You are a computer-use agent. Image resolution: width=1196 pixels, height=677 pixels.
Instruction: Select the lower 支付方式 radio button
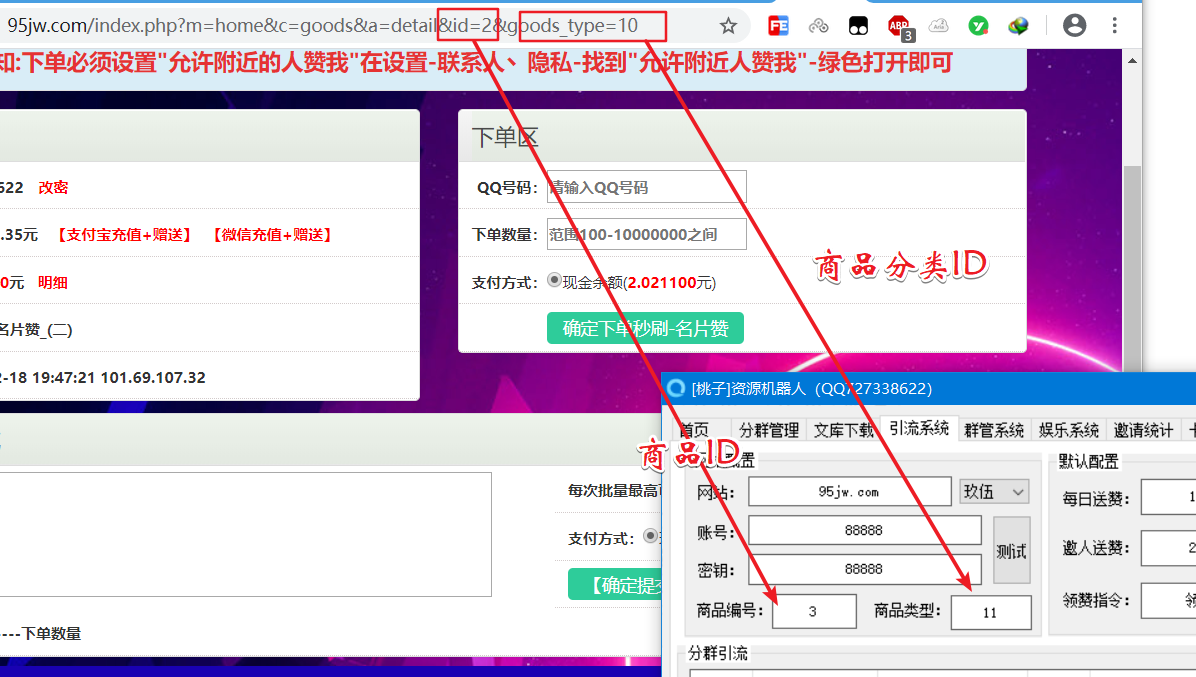650,536
